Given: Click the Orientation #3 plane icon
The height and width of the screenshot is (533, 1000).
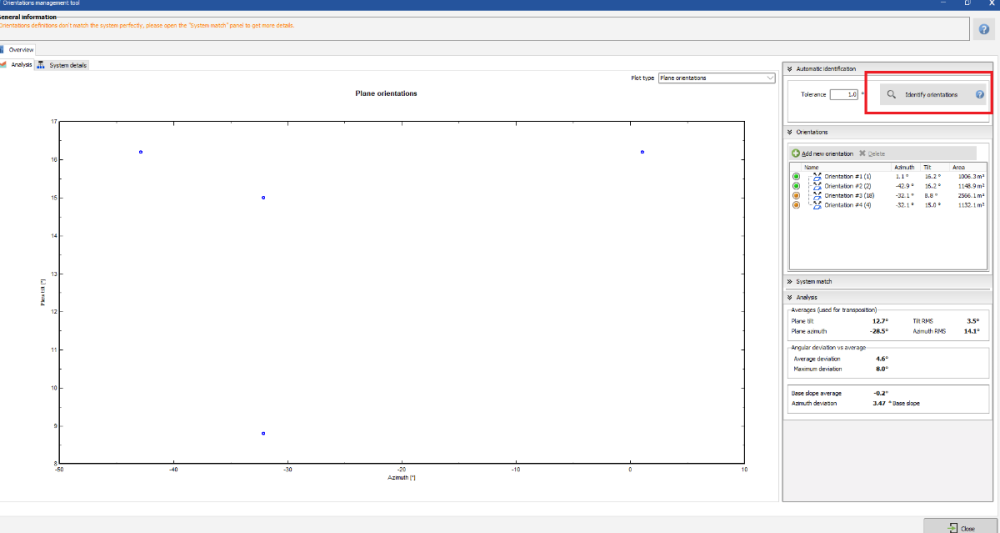Looking at the screenshot, I should 817,195.
